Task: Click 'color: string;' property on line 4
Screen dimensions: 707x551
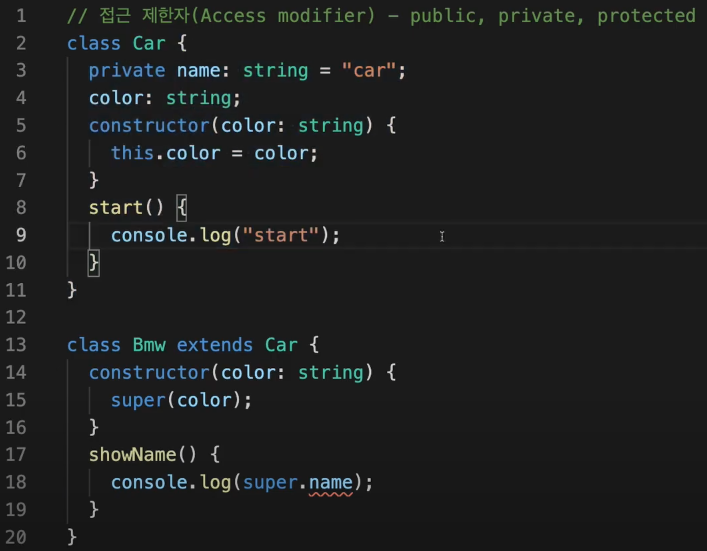Action: pos(165,98)
